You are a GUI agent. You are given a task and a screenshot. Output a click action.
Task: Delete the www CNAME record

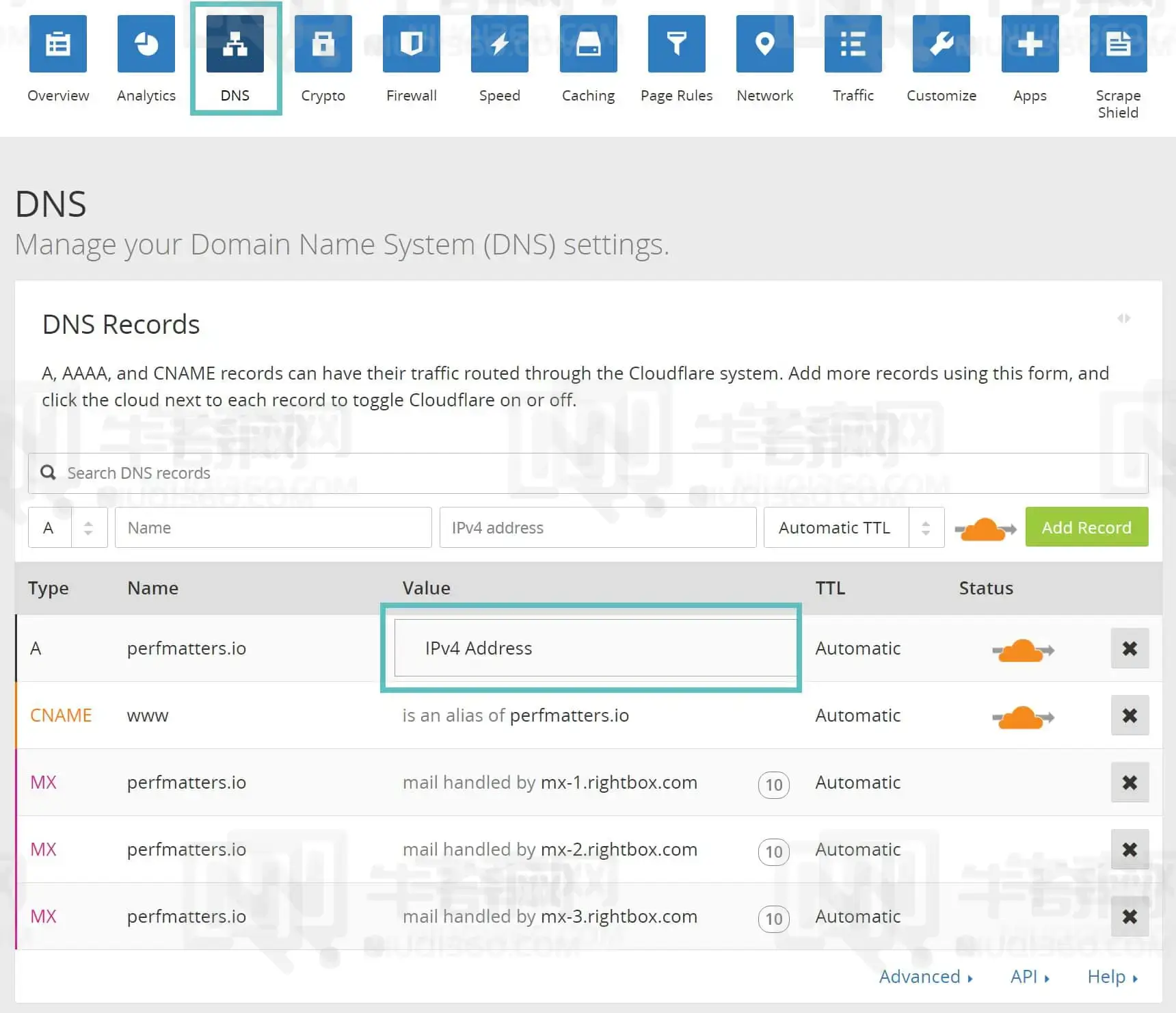point(1130,715)
